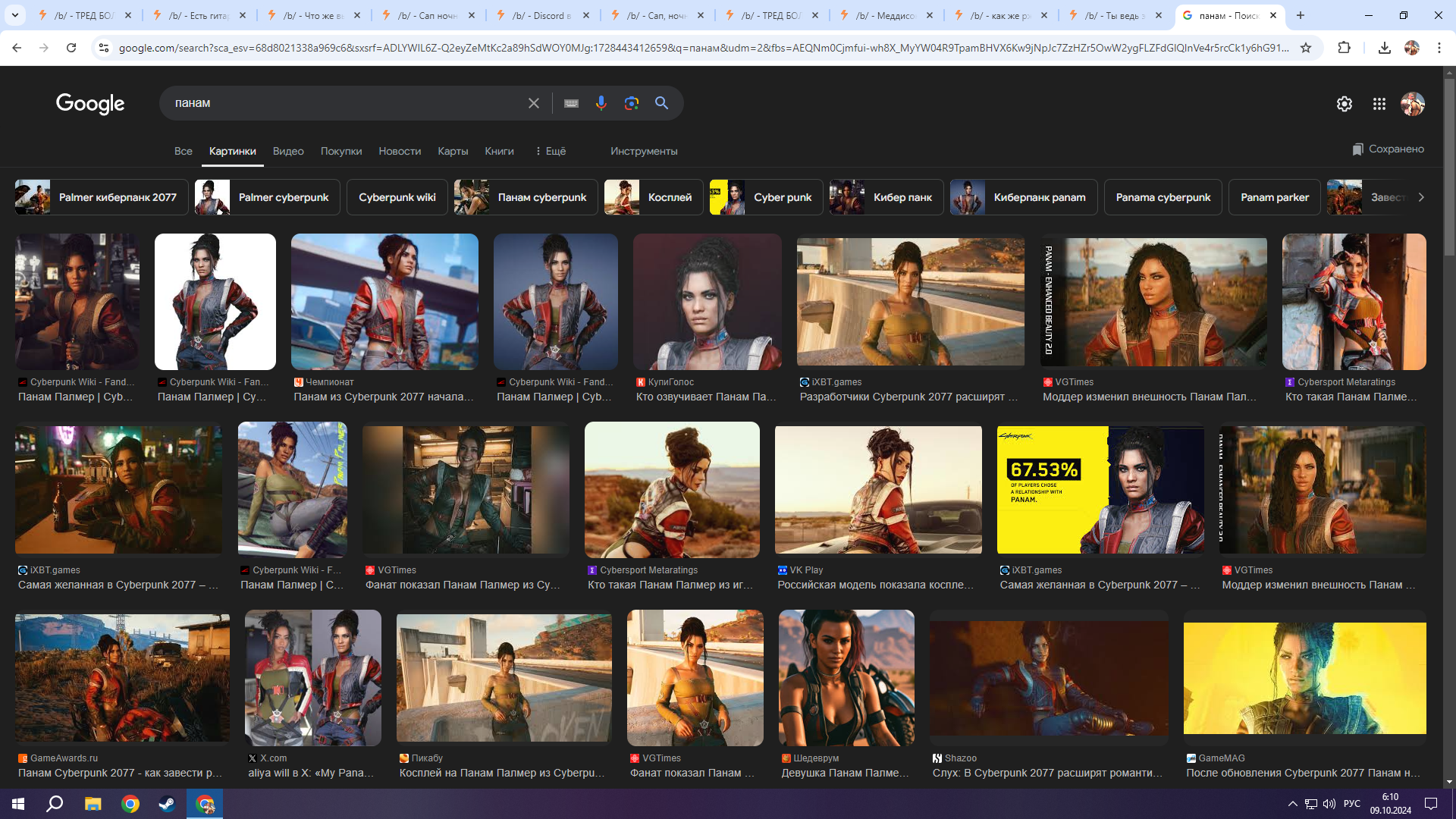The image size is (1456, 819).
Task: Show hidden system tray icons
Action: click(1292, 804)
